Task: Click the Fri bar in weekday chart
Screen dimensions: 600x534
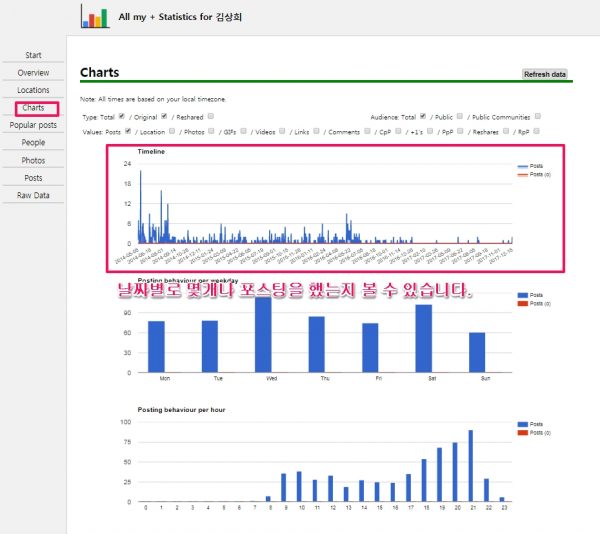Action: 370,348
